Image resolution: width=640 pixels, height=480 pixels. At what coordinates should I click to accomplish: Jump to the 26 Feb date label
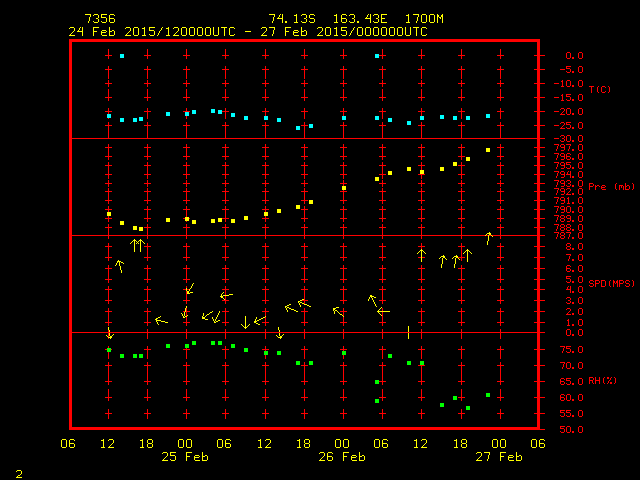click(x=342, y=457)
